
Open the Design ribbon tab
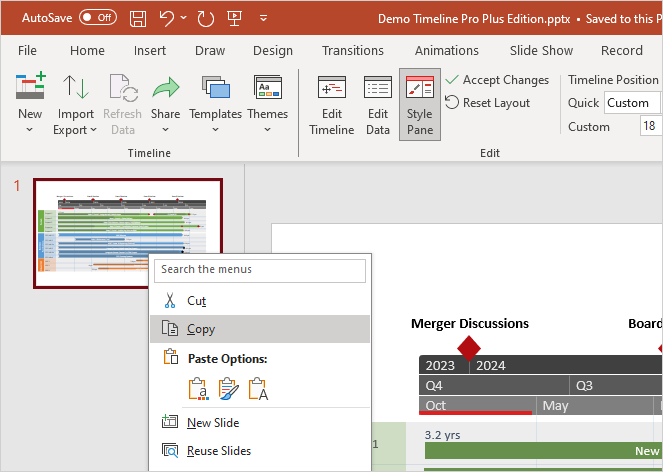point(273,51)
